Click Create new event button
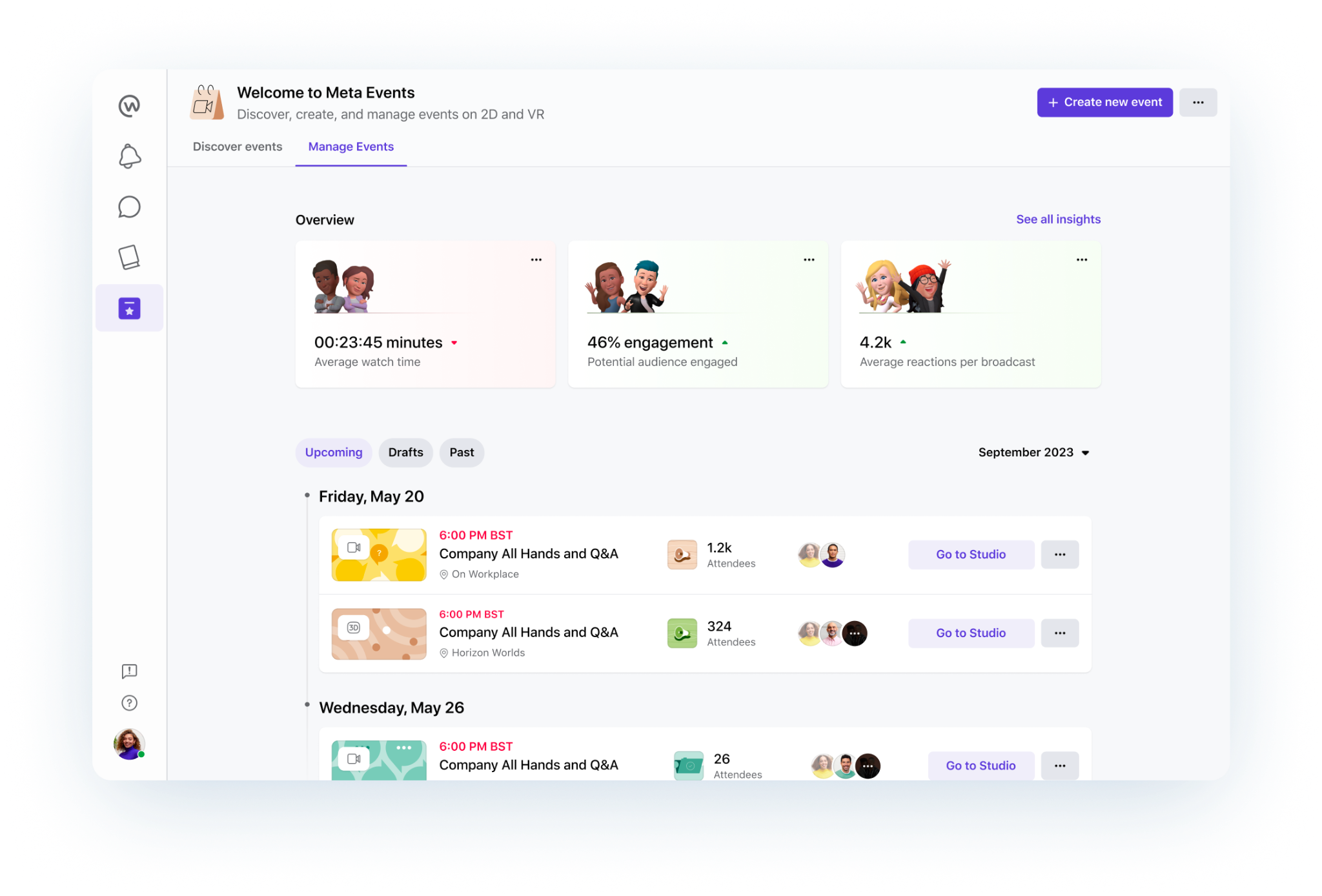 [x=1104, y=103]
